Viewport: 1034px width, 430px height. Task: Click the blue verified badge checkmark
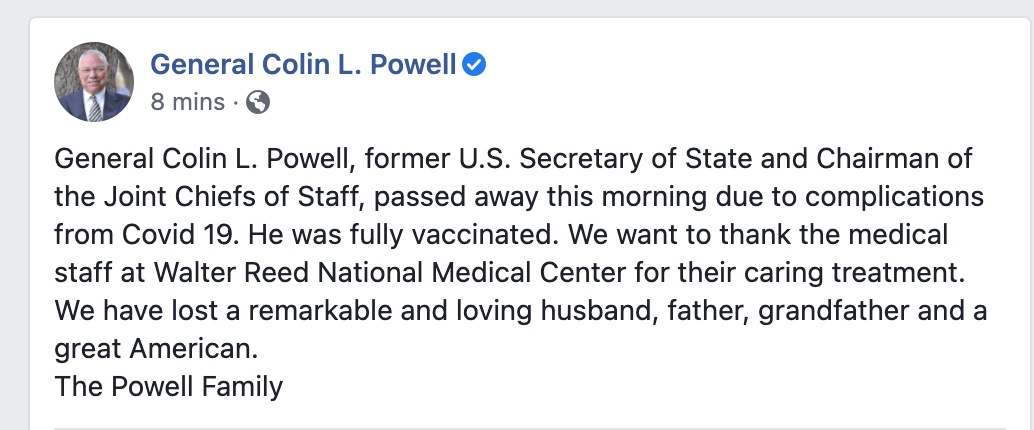coord(473,65)
